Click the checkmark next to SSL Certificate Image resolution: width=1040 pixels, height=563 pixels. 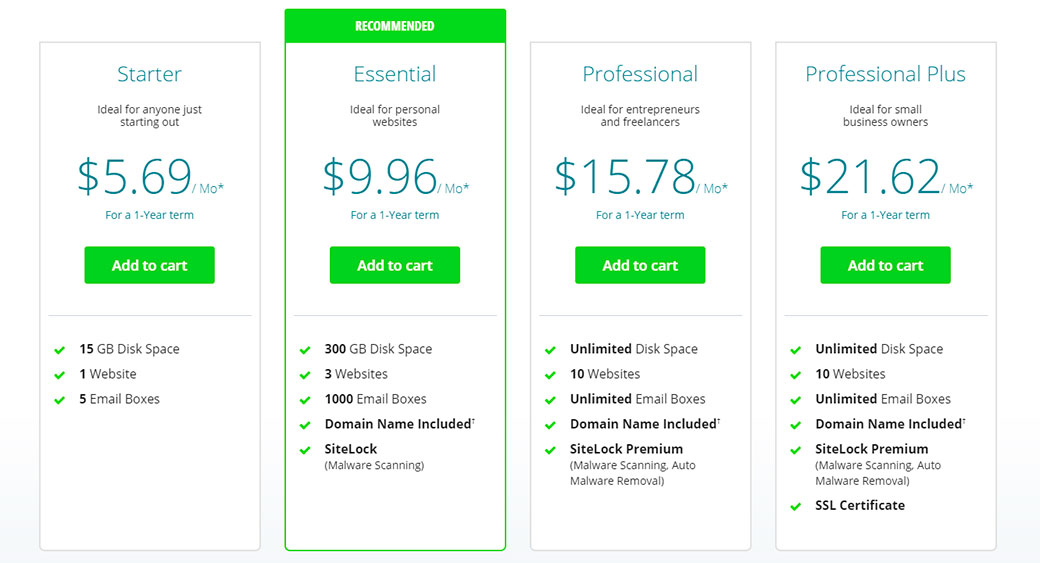(x=796, y=506)
